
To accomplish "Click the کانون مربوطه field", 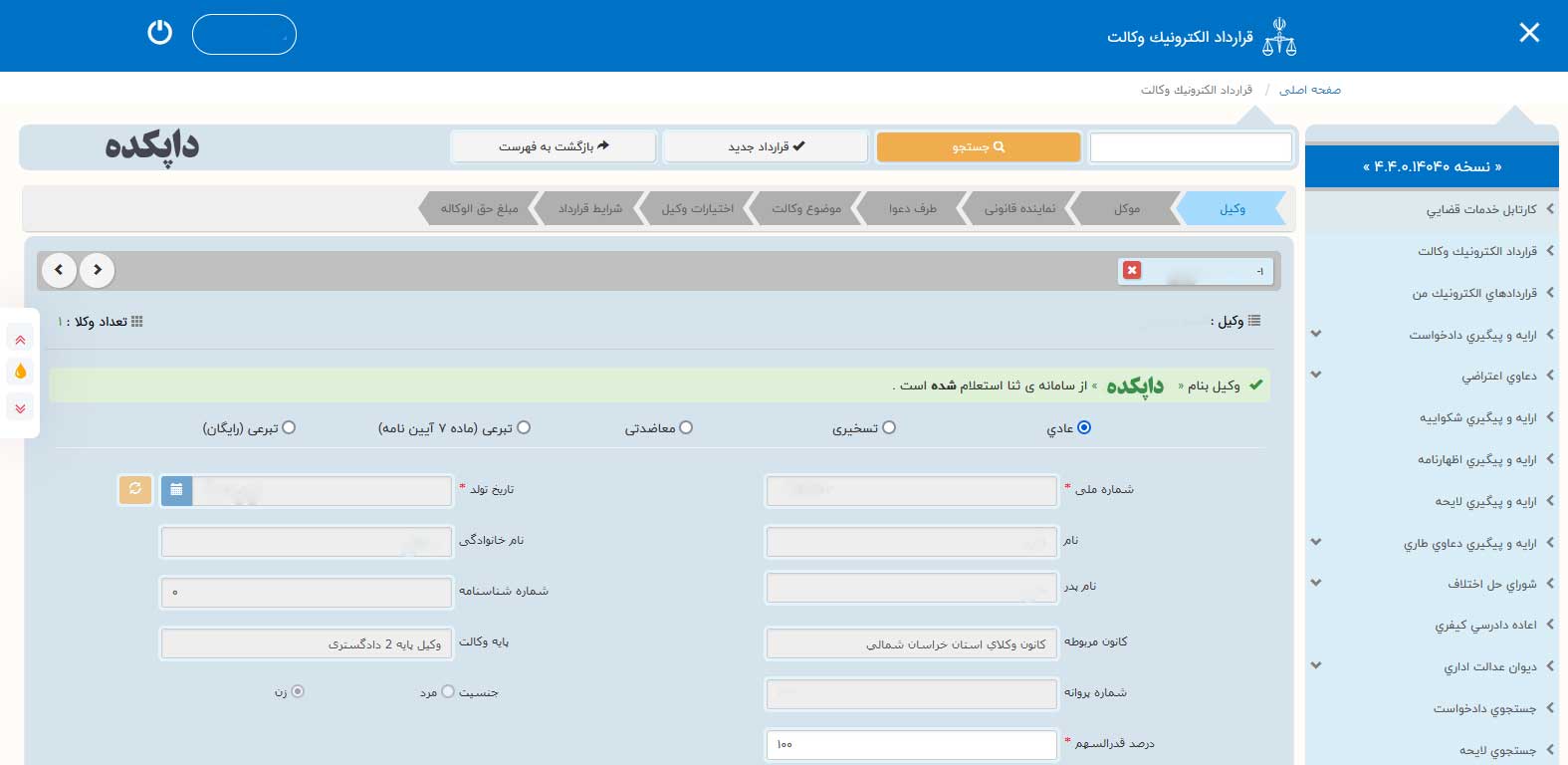I will coord(911,642).
